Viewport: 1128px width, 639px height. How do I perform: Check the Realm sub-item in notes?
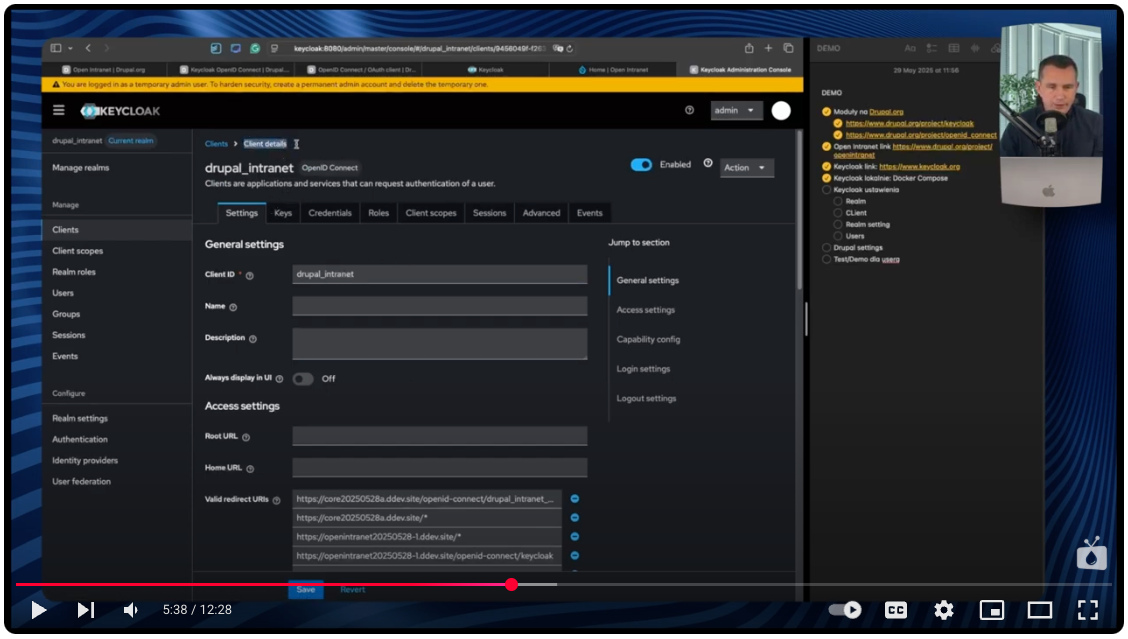(838, 201)
